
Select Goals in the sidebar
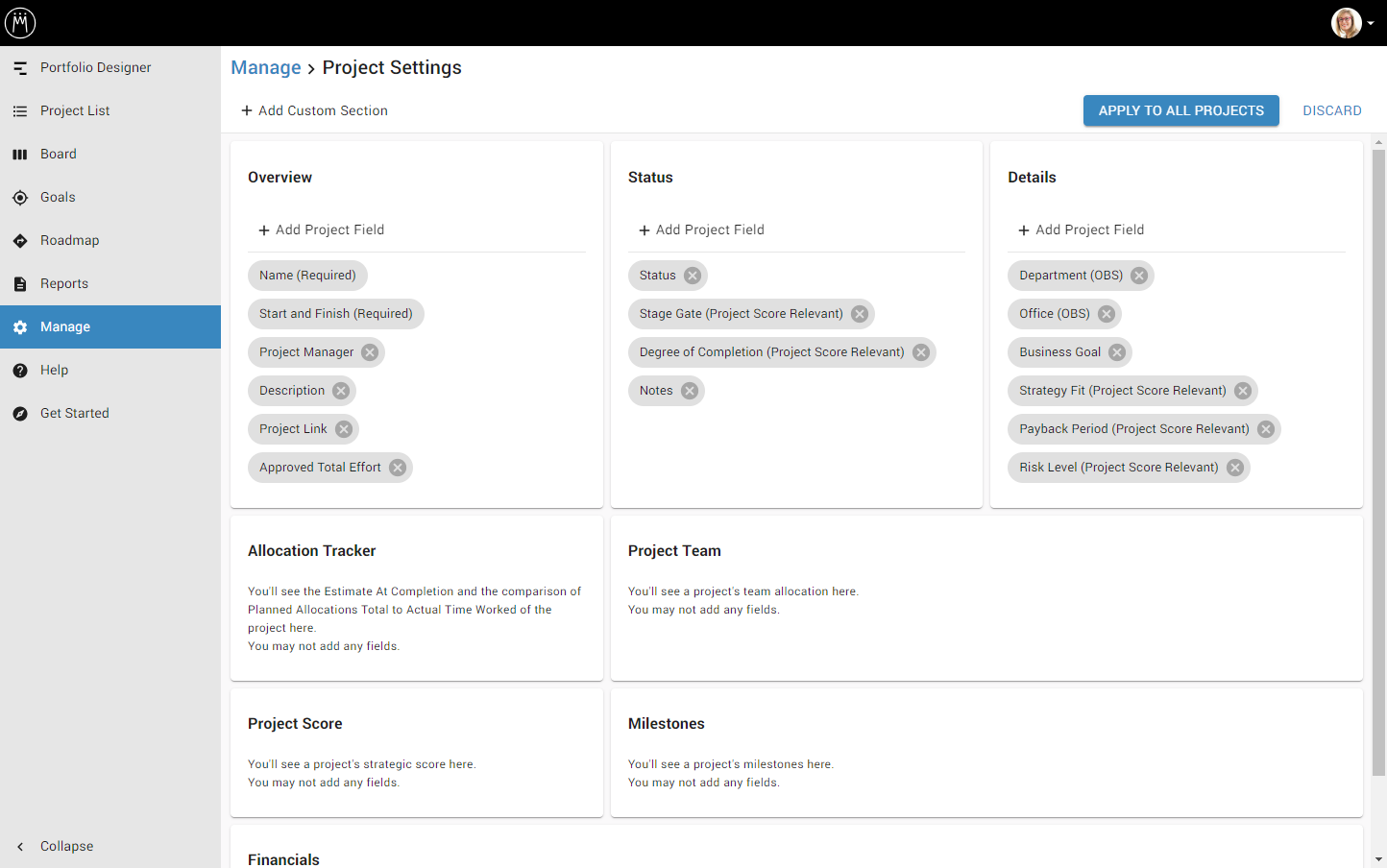pos(110,197)
